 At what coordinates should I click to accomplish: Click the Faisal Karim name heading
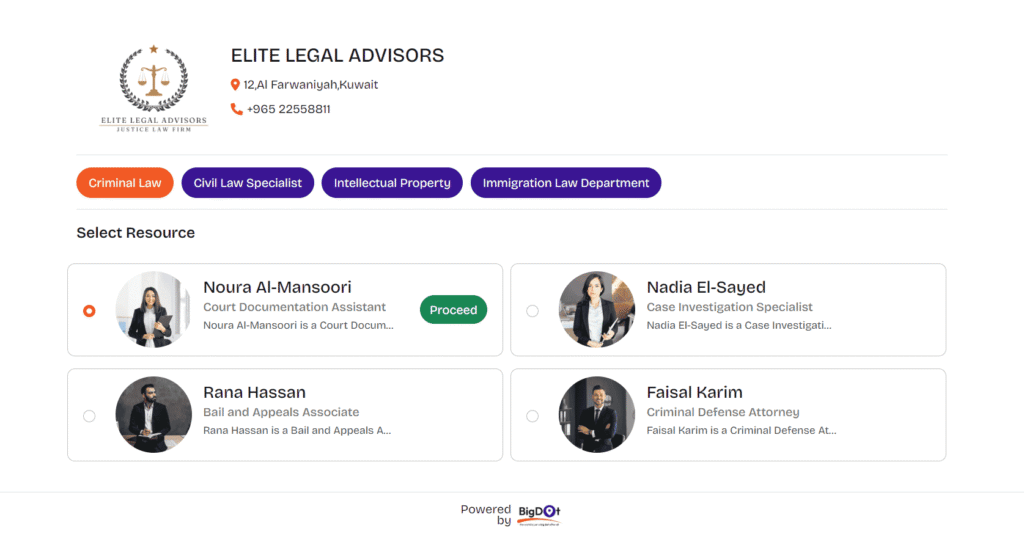[x=694, y=392]
